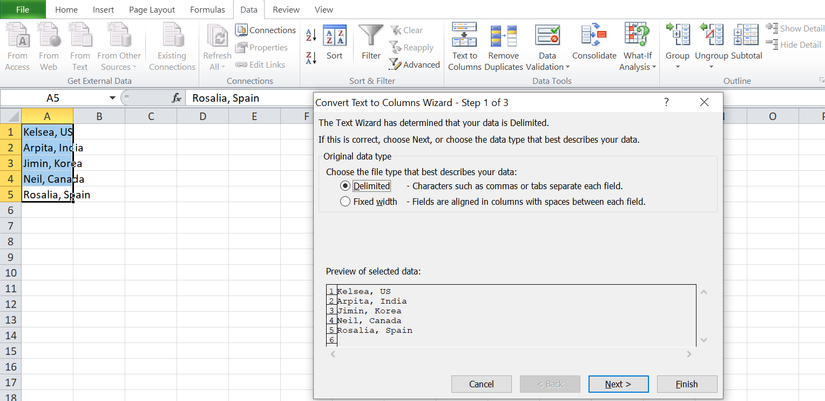
Task: Switch to the View tab
Action: [x=324, y=9]
